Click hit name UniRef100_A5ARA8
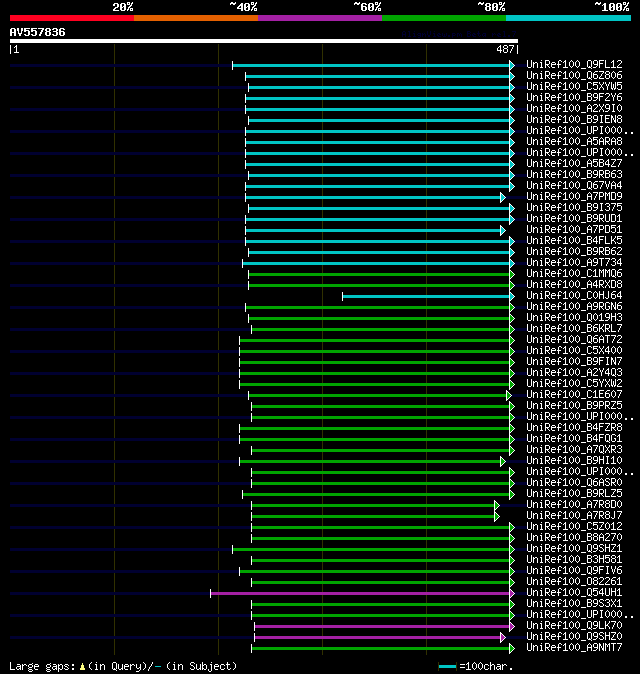Image resolution: width=640 pixels, height=674 pixels. 574,141
